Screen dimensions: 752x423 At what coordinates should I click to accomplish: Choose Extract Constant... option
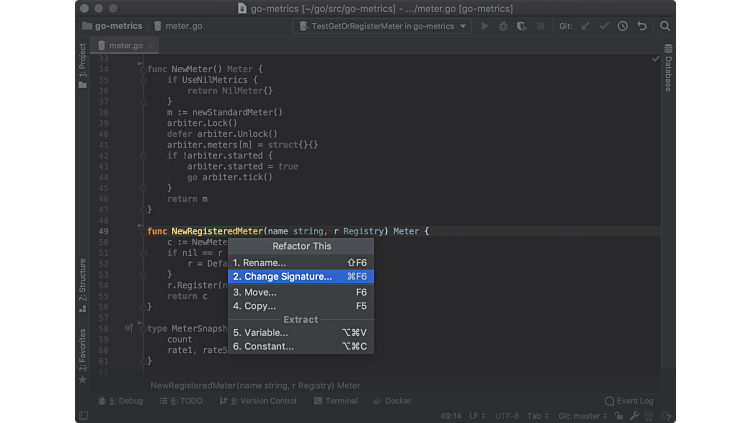coord(301,346)
